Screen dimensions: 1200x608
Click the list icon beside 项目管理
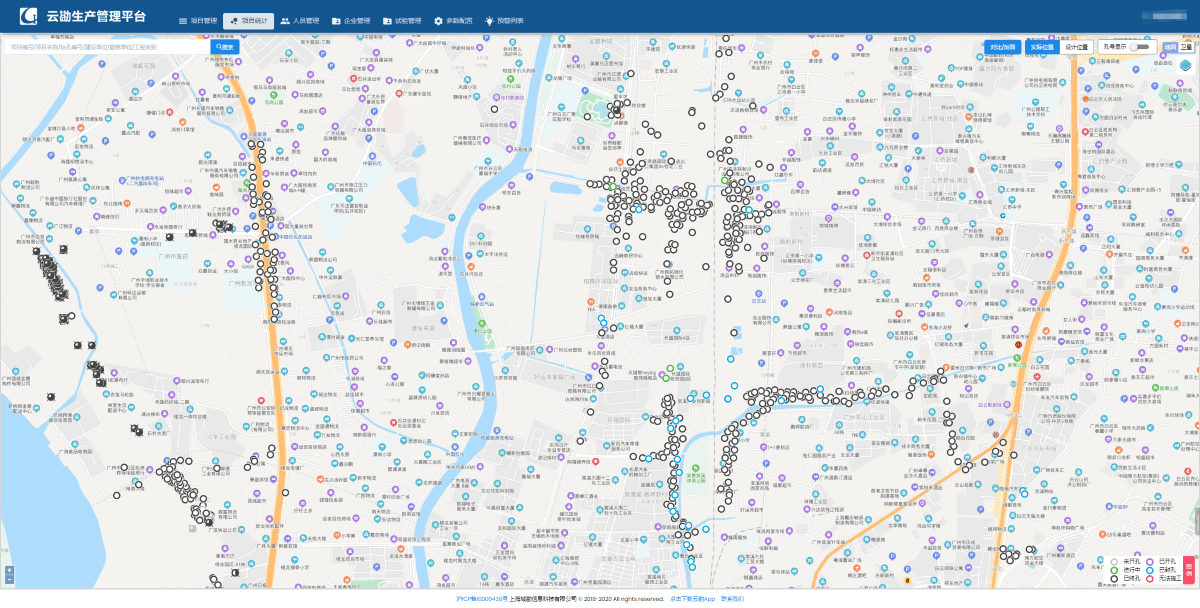[x=182, y=20]
